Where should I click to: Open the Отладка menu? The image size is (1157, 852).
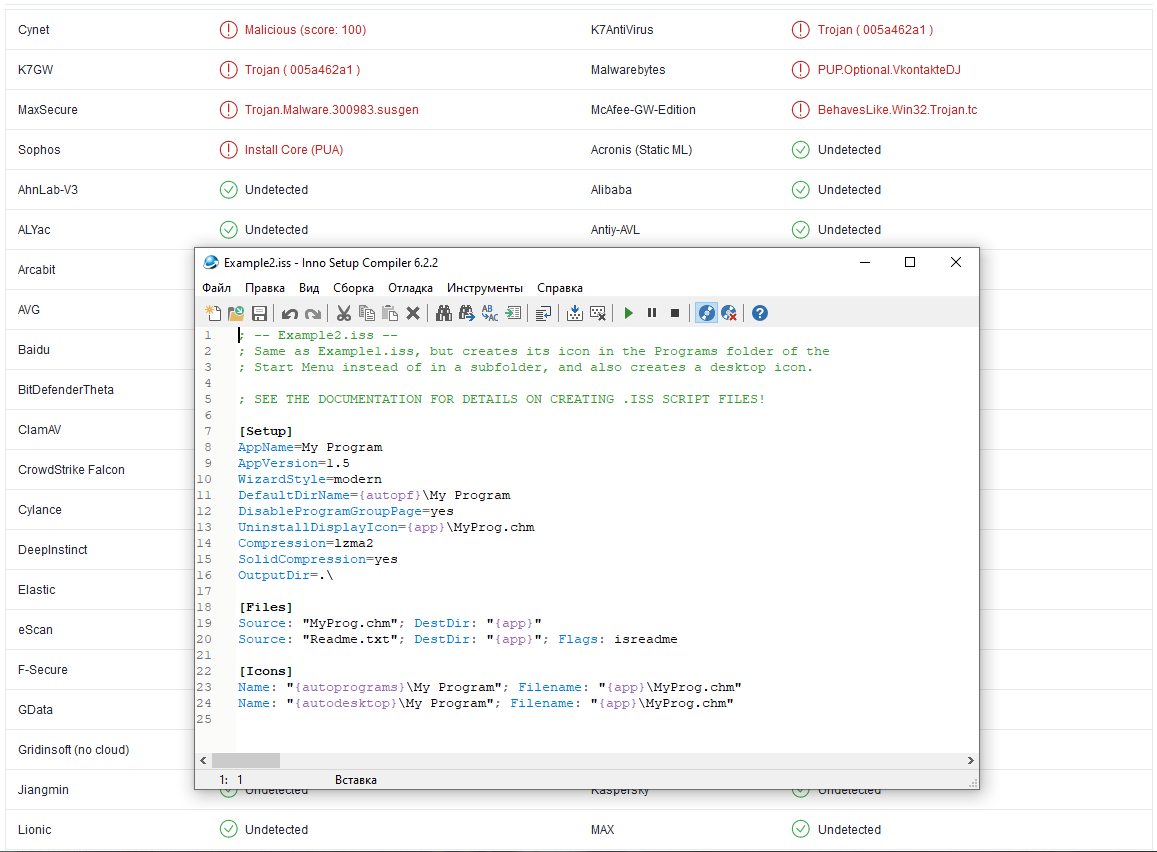coord(410,288)
